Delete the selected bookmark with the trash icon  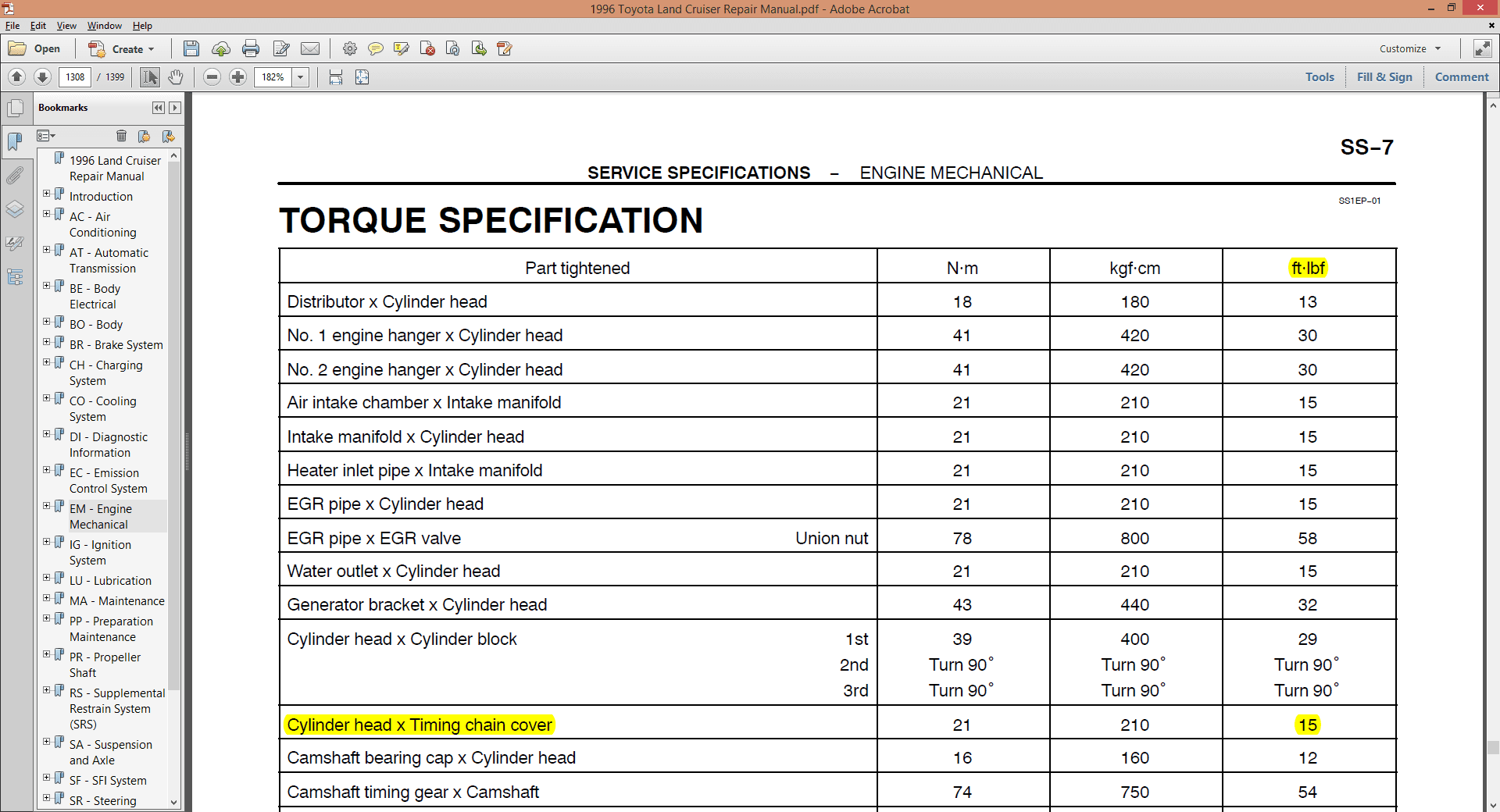[x=121, y=136]
